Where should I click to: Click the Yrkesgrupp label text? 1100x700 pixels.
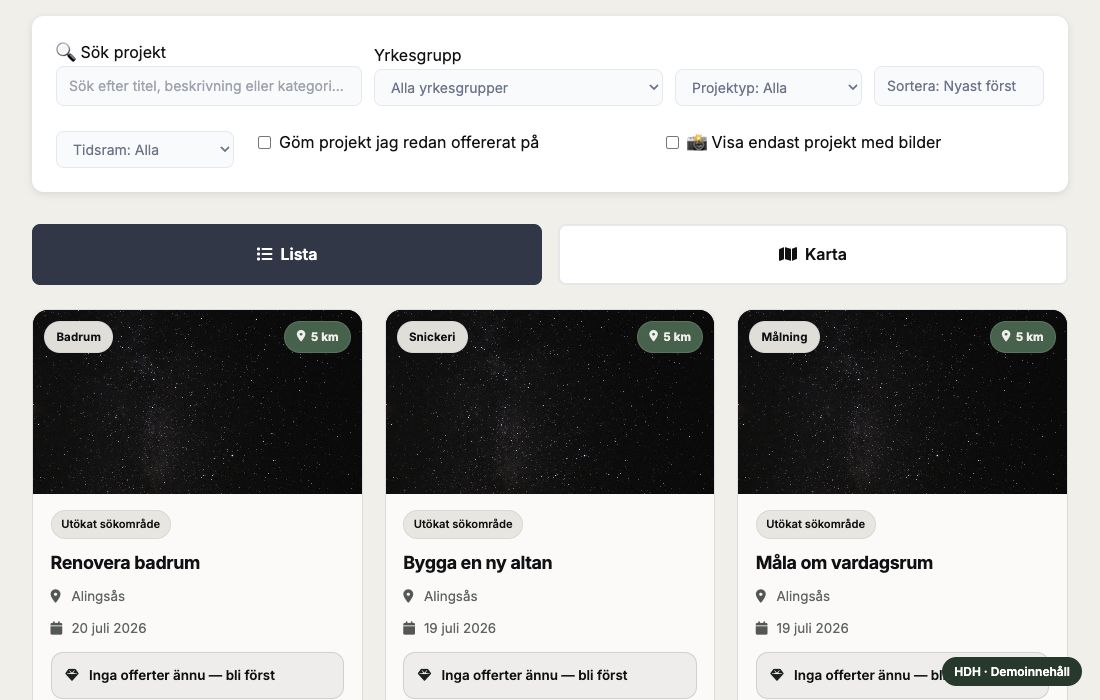pyautogui.click(x=417, y=55)
